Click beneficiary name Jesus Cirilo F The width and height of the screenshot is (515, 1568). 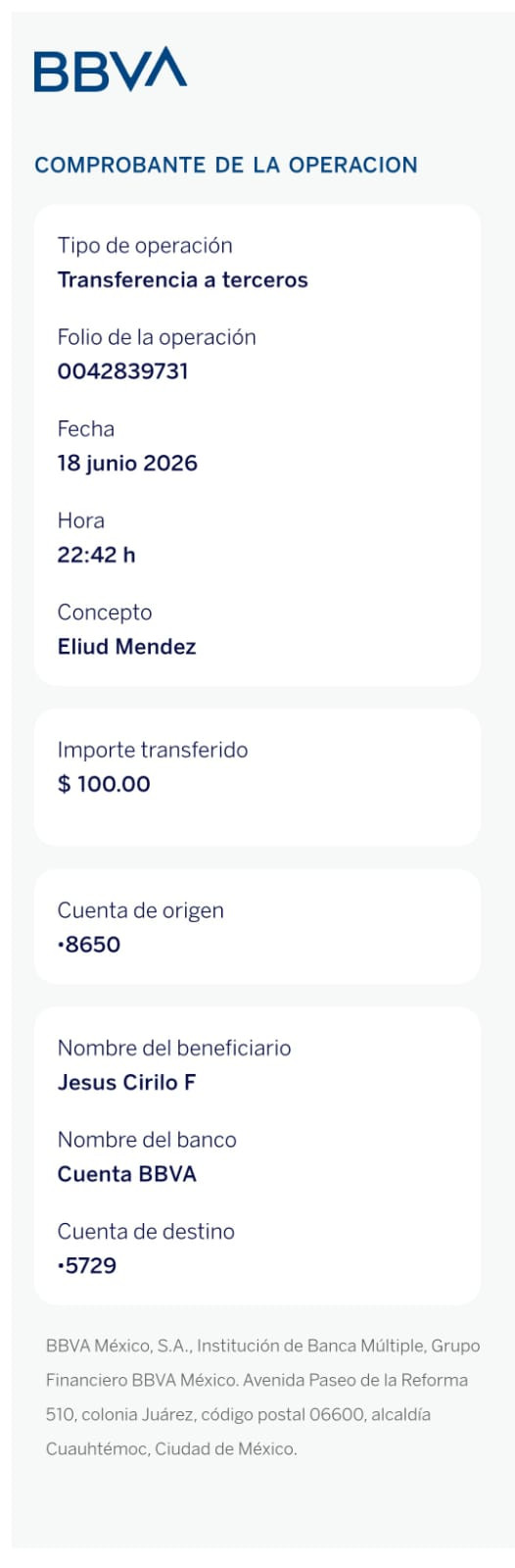click(126, 1082)
